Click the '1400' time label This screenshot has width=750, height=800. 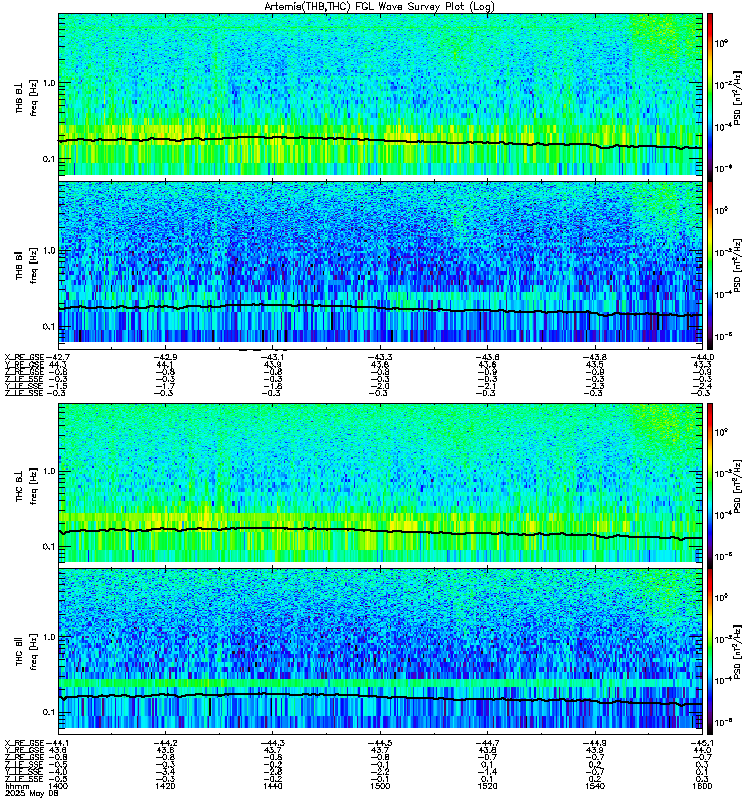[59, 786]
